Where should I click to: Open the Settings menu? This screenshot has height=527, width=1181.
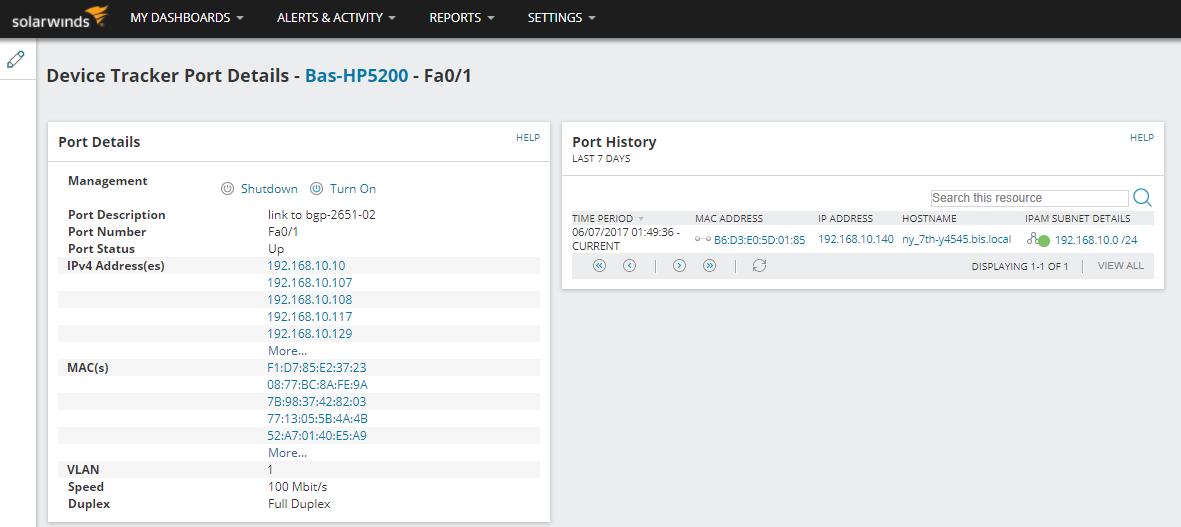(561, 18)
